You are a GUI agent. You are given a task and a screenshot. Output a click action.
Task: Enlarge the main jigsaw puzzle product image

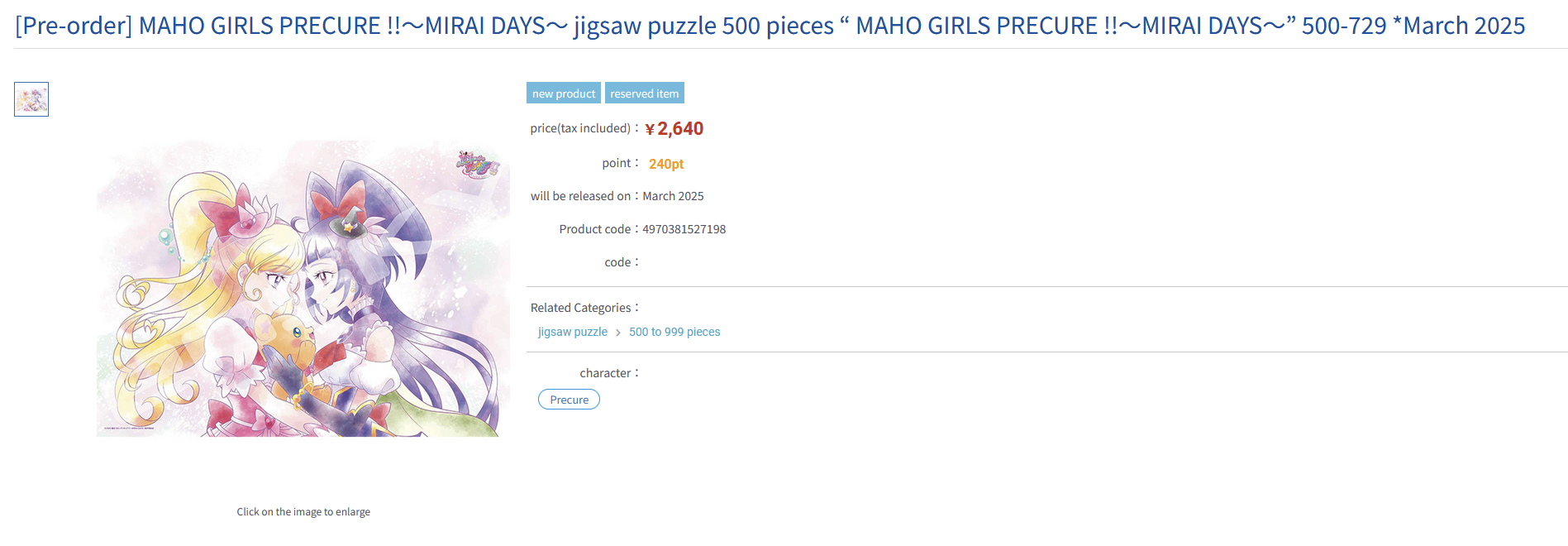click(303, 288)
